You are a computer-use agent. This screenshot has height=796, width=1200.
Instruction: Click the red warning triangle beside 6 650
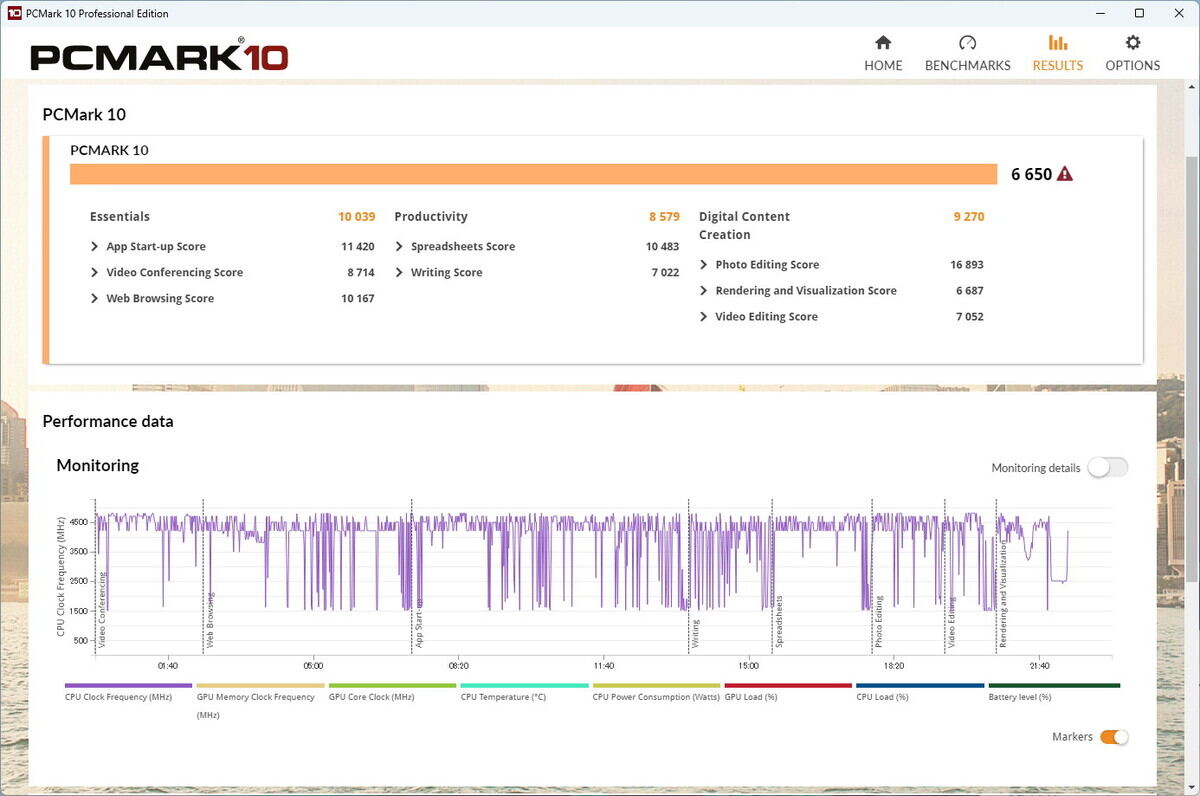click(x=1064, y=174)
